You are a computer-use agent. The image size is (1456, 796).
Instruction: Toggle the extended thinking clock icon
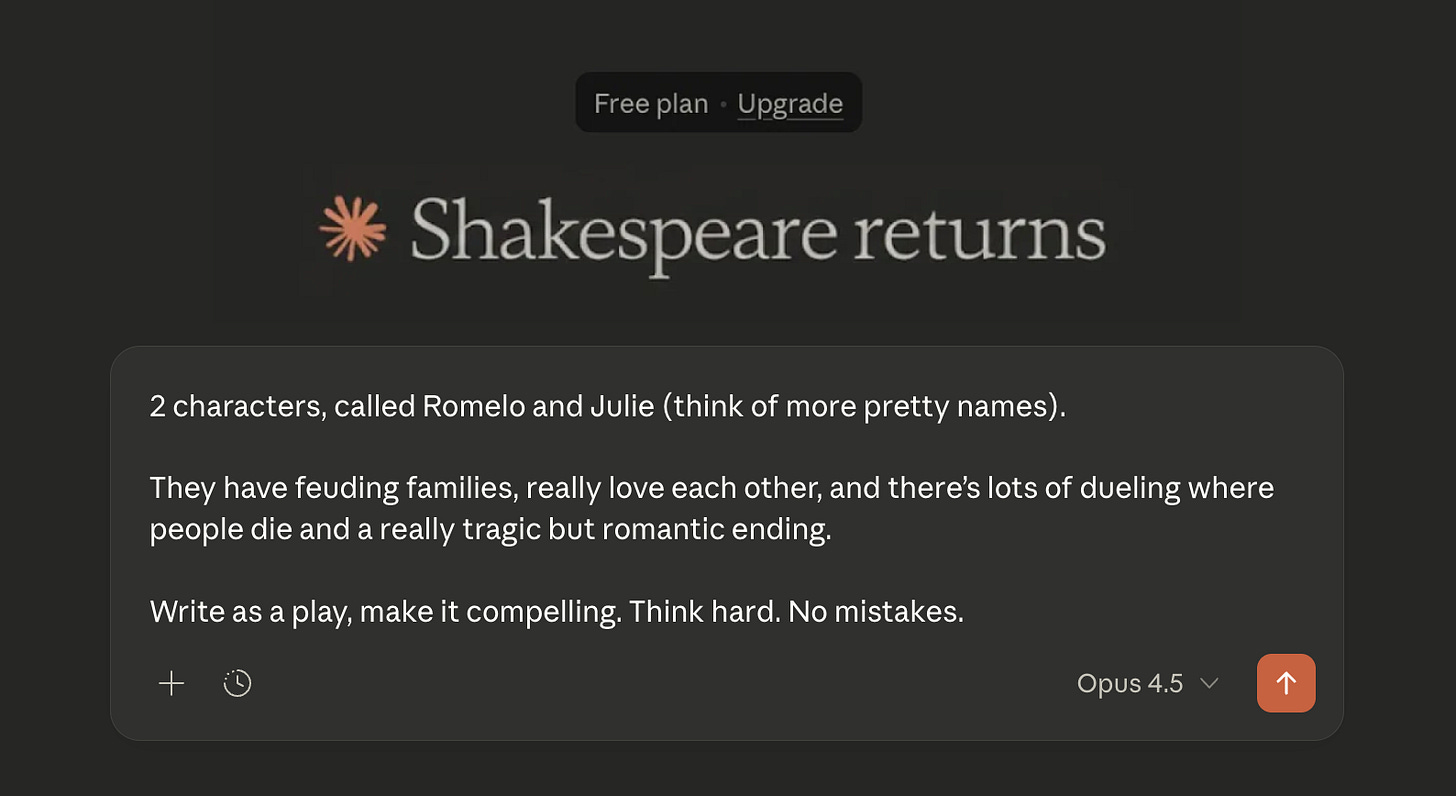[237, 684]
